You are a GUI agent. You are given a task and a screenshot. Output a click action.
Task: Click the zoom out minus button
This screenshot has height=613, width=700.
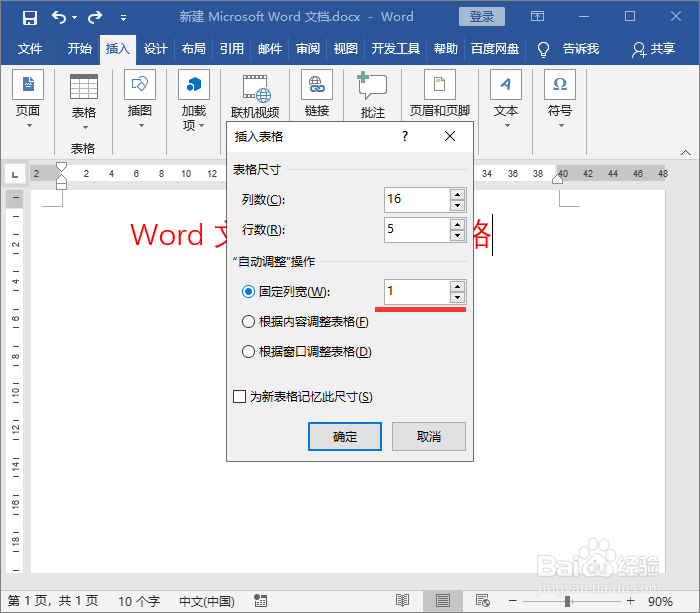(x=512, y=601)
